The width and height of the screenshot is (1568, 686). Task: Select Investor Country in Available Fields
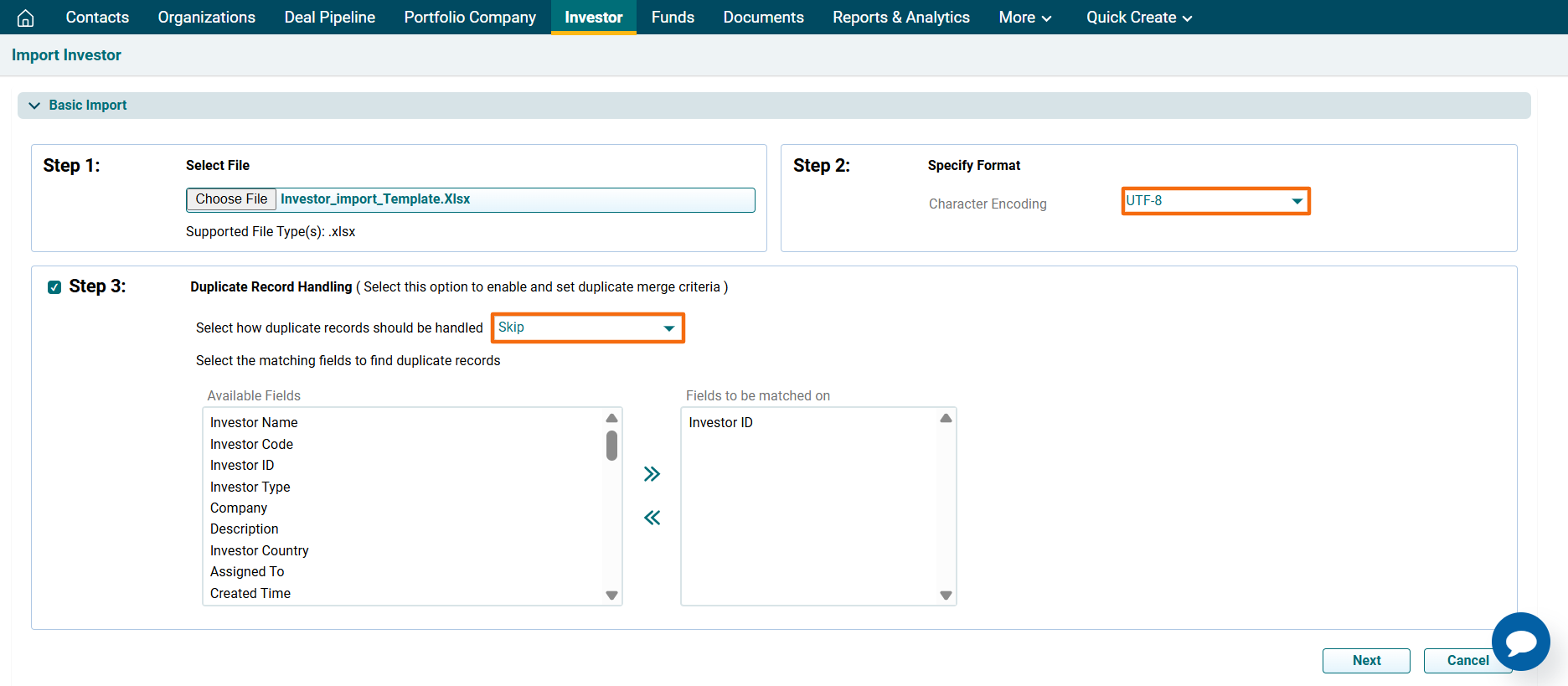(259, 550)
